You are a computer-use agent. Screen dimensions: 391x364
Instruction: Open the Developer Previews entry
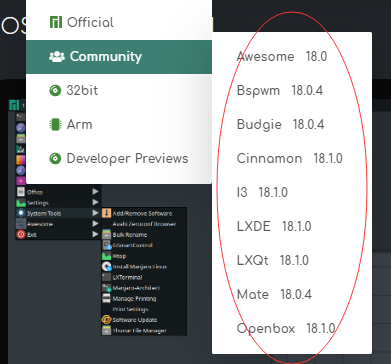click(x=119, y=158)
